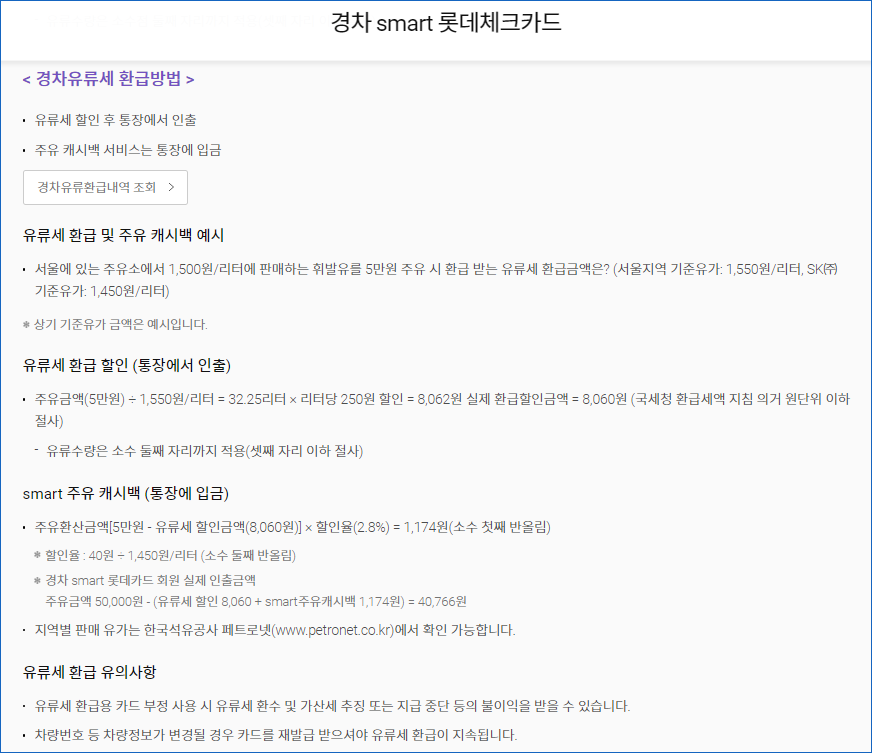Select heading 유류세 환급 및 주유 캐시백 예시
The image size is (872, 753).
(123, 235)
